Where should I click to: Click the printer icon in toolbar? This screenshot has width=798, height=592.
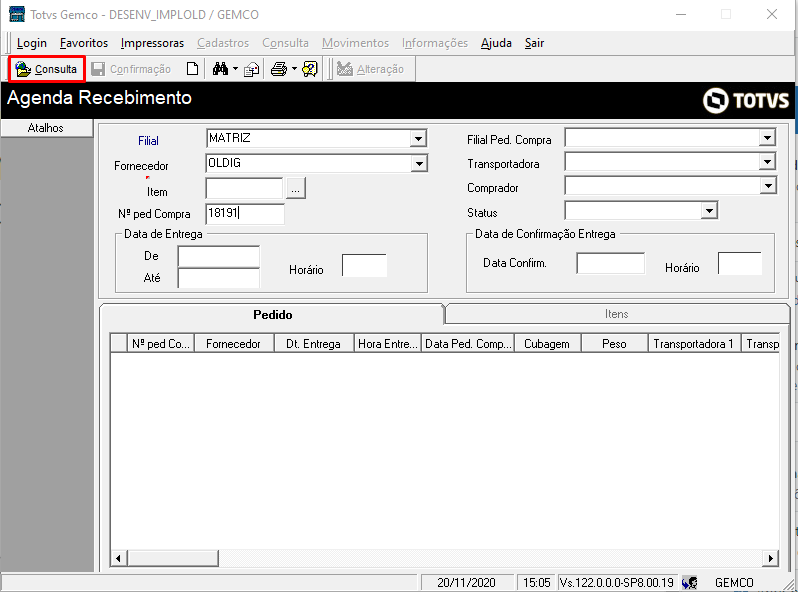(x=278, y=69)
